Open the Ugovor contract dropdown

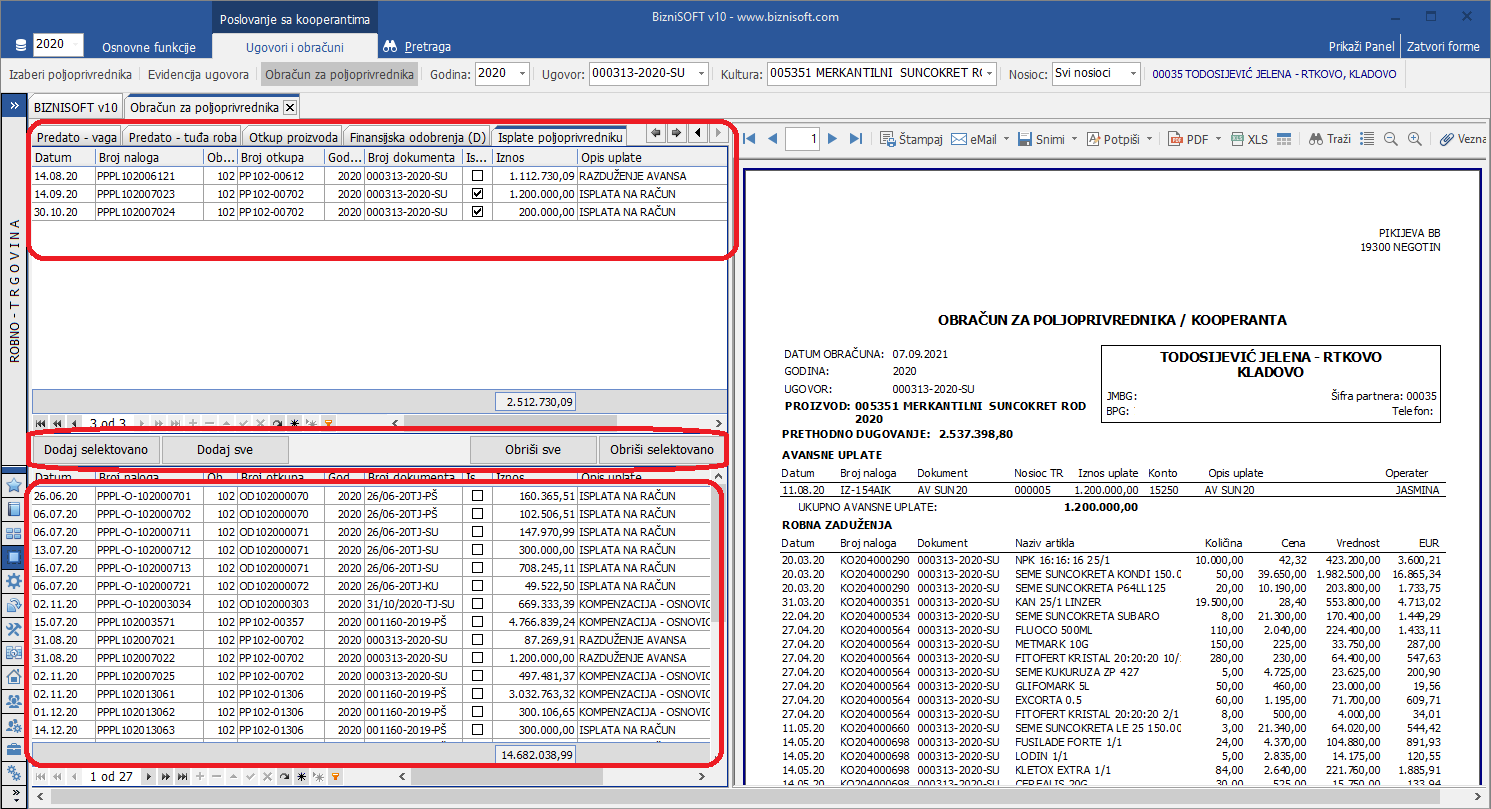click(x=700, y=74)
